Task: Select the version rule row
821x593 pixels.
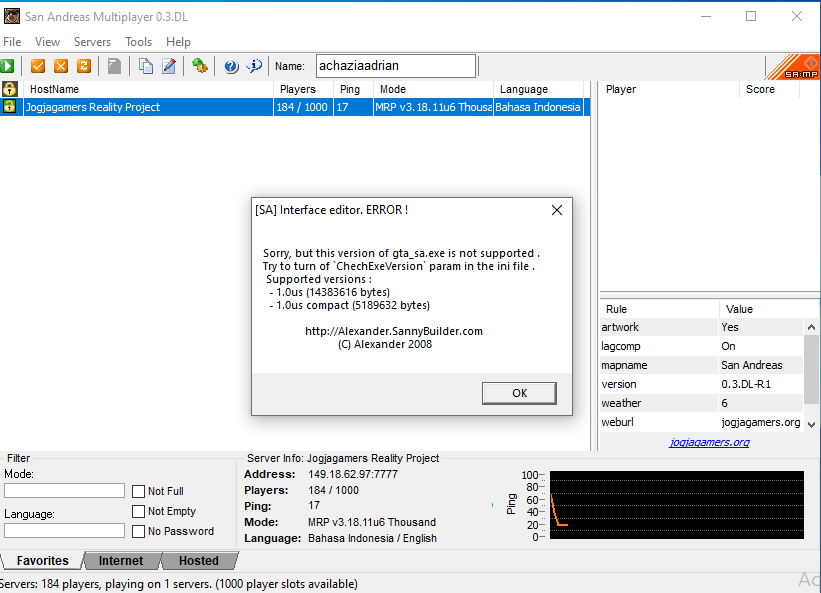Action: [x=702, y=384]
